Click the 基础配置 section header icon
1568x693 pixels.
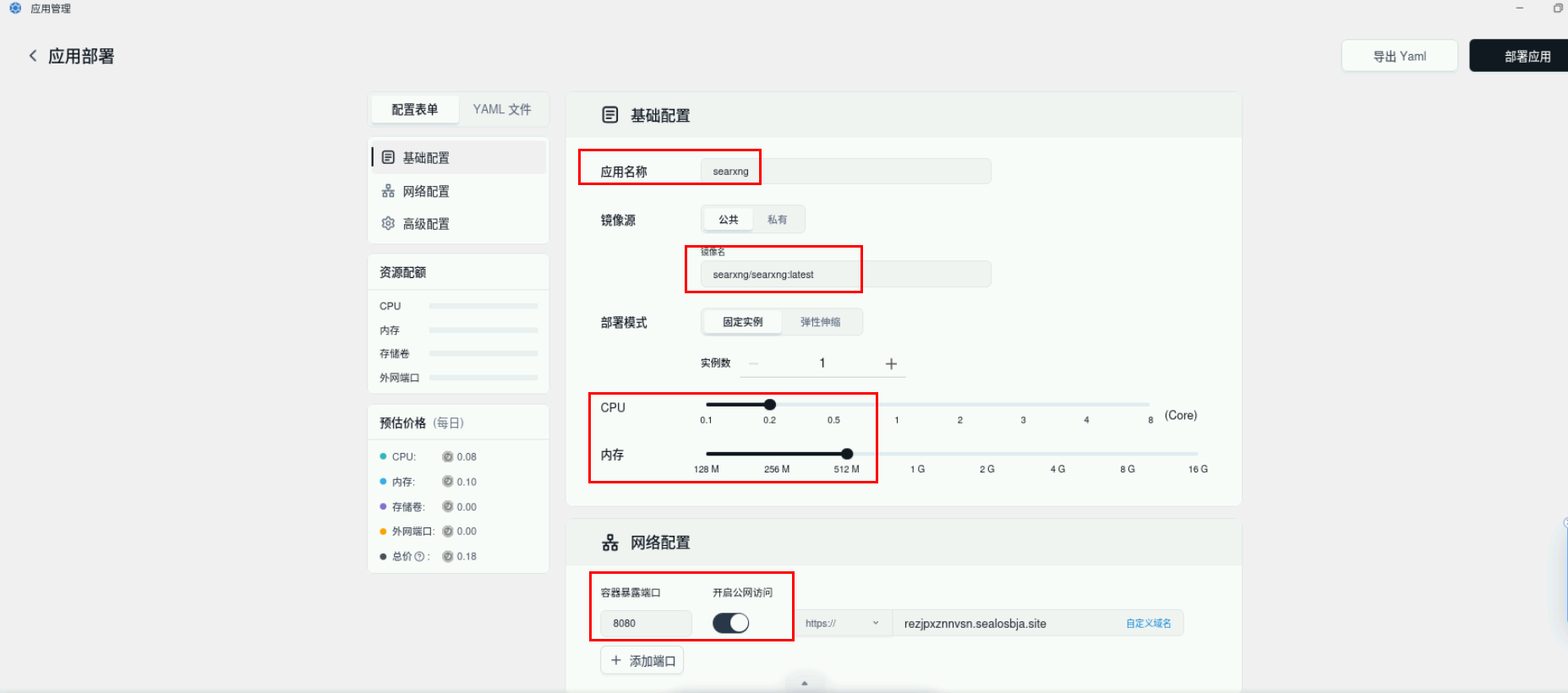click(x=610, y=115)
